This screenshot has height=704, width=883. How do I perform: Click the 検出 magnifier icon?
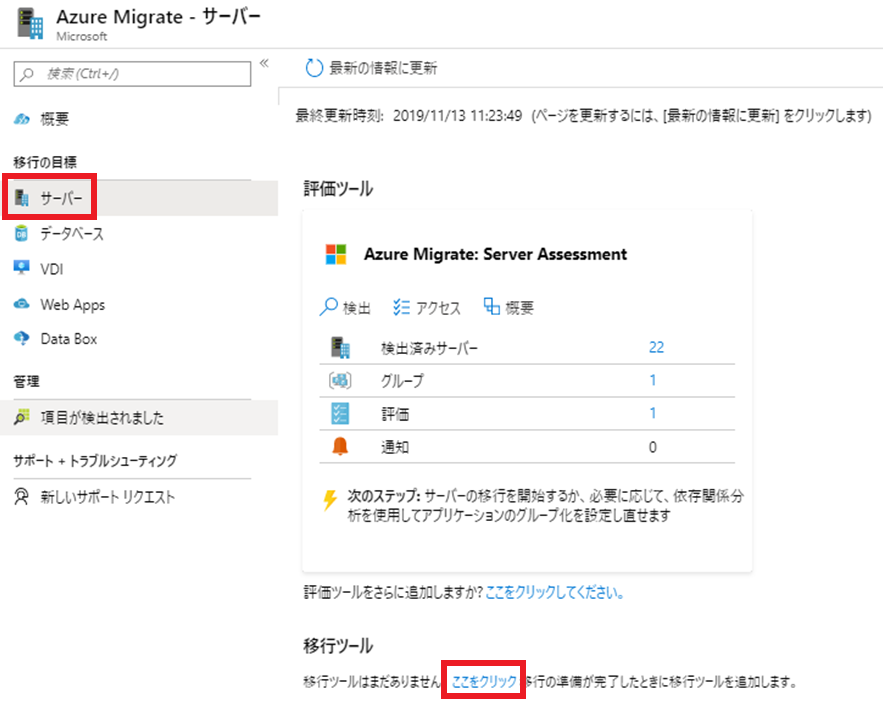point(328,307)
